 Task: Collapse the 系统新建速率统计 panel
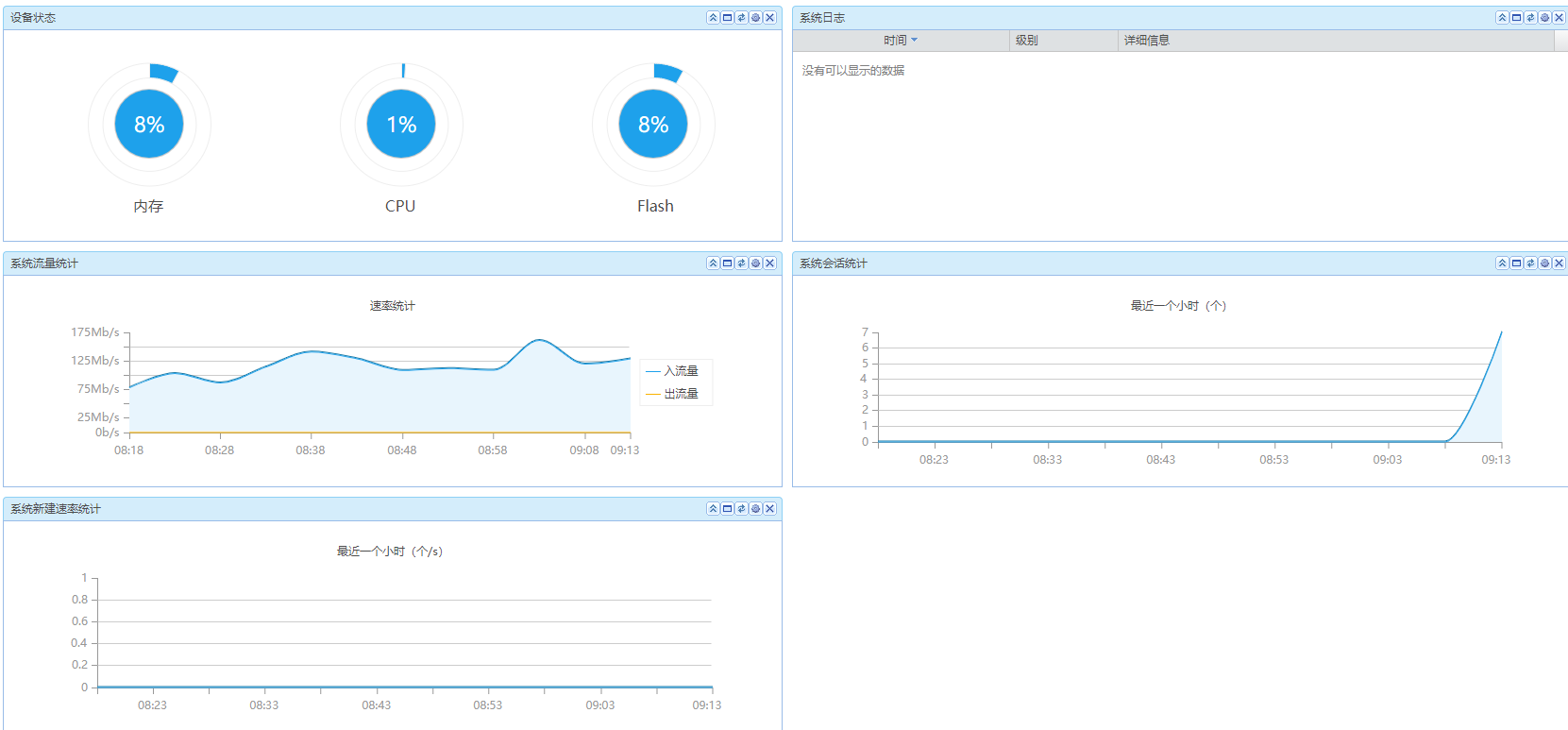click(713, 509)
